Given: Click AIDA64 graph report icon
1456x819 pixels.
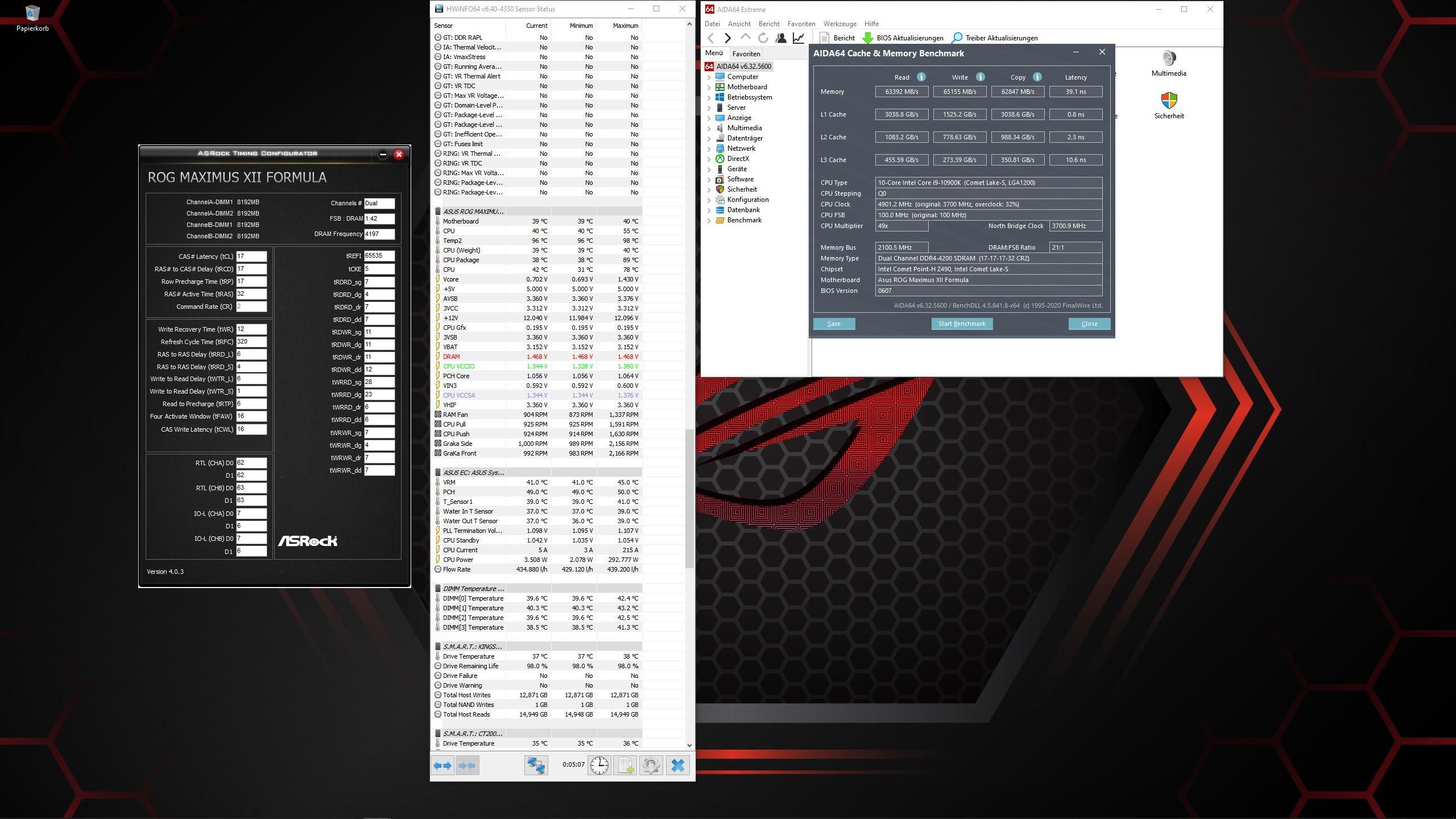Looking at the screenshot, I should (799, 38).
